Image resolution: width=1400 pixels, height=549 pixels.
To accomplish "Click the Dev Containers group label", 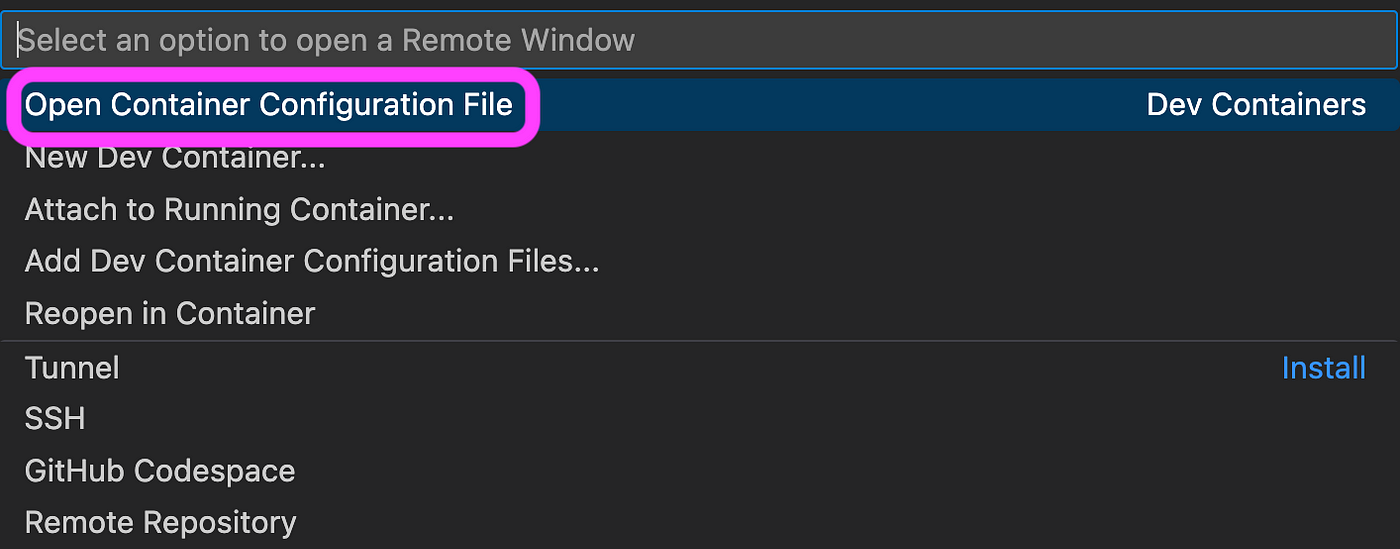I will pos(1256,105).
